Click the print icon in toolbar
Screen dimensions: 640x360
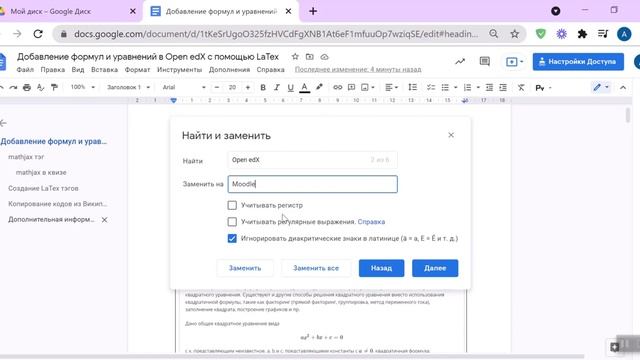pyautogui.click(x=27, y=87)
